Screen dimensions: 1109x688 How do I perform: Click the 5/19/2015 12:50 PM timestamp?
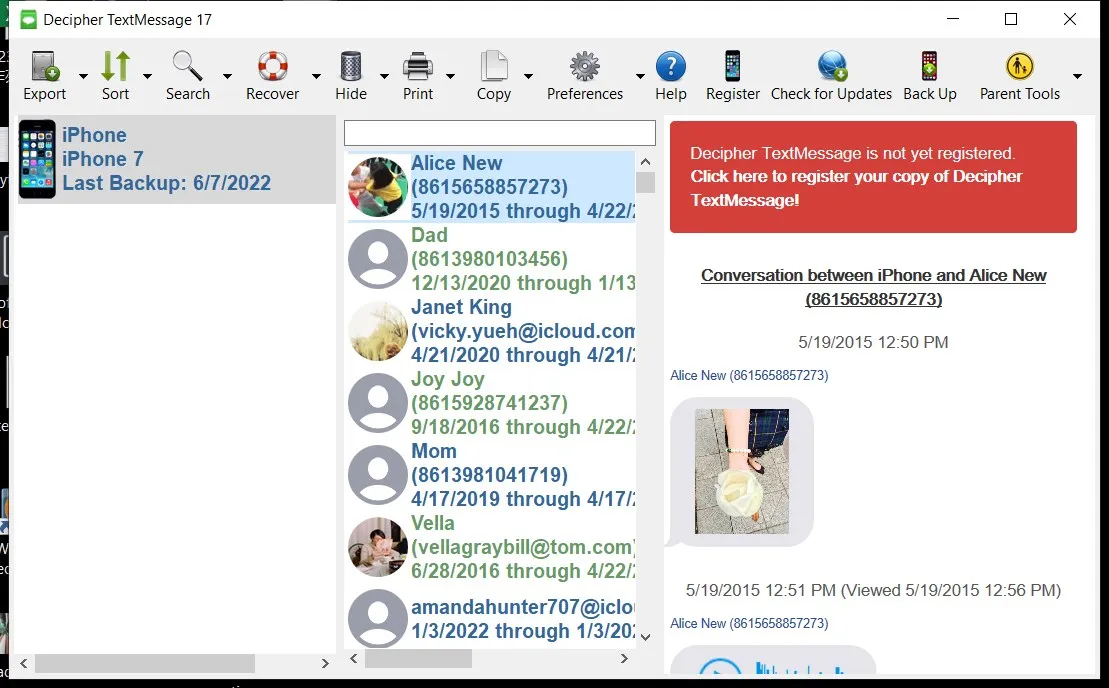[x=873, y=342]
